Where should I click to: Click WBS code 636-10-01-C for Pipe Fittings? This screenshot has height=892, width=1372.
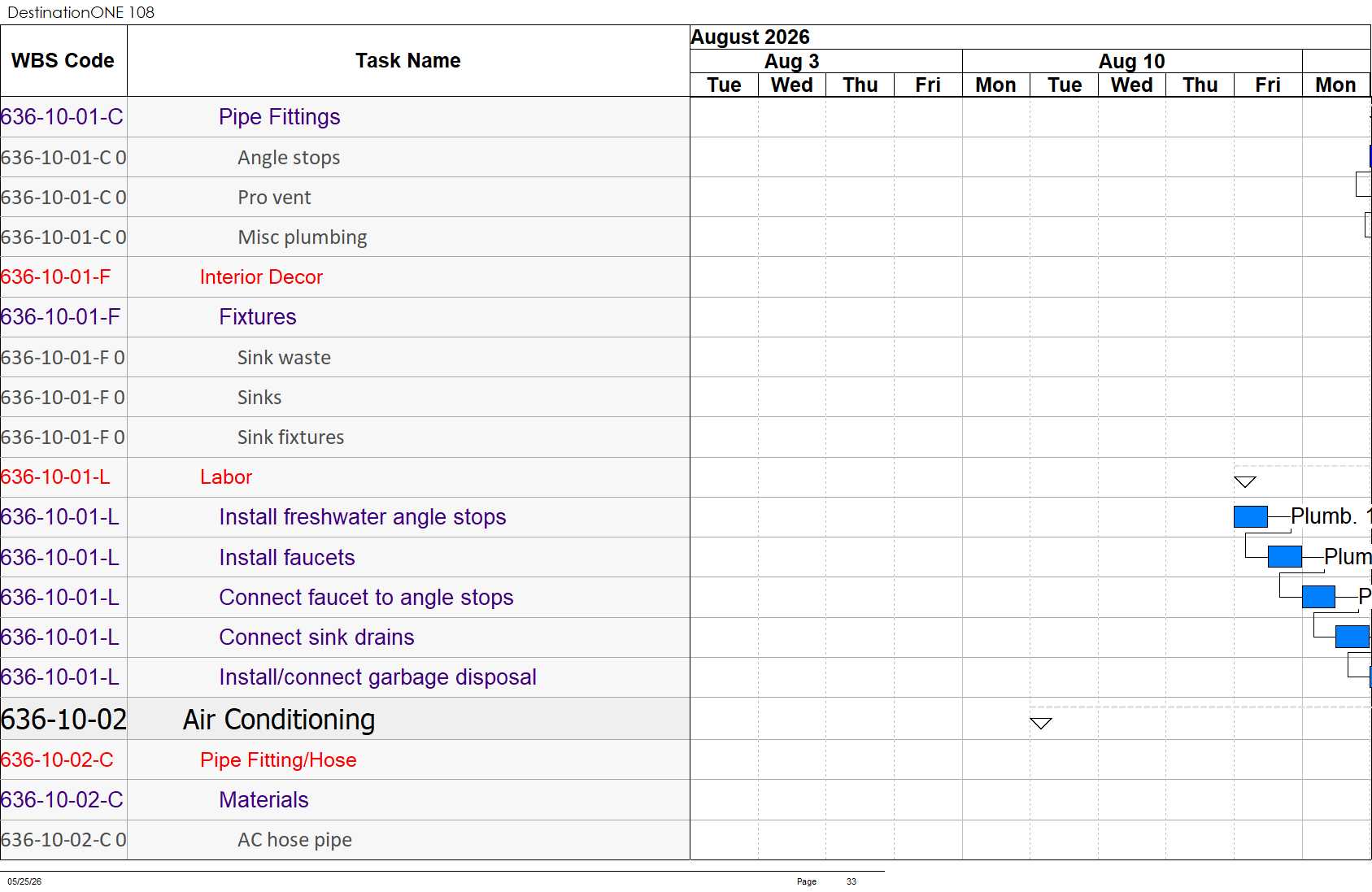62,117
